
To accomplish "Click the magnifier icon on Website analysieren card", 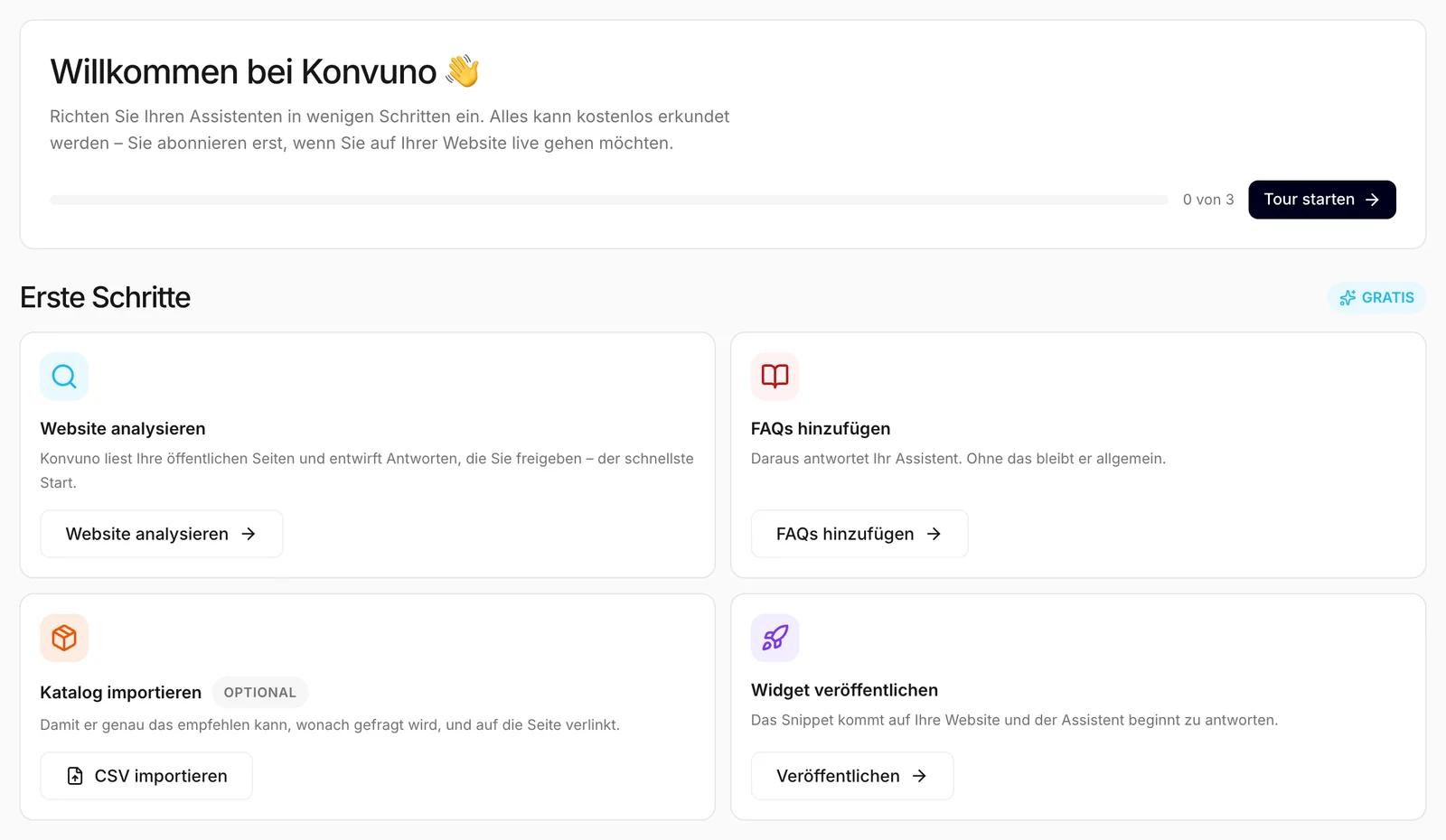I will 64,376.
